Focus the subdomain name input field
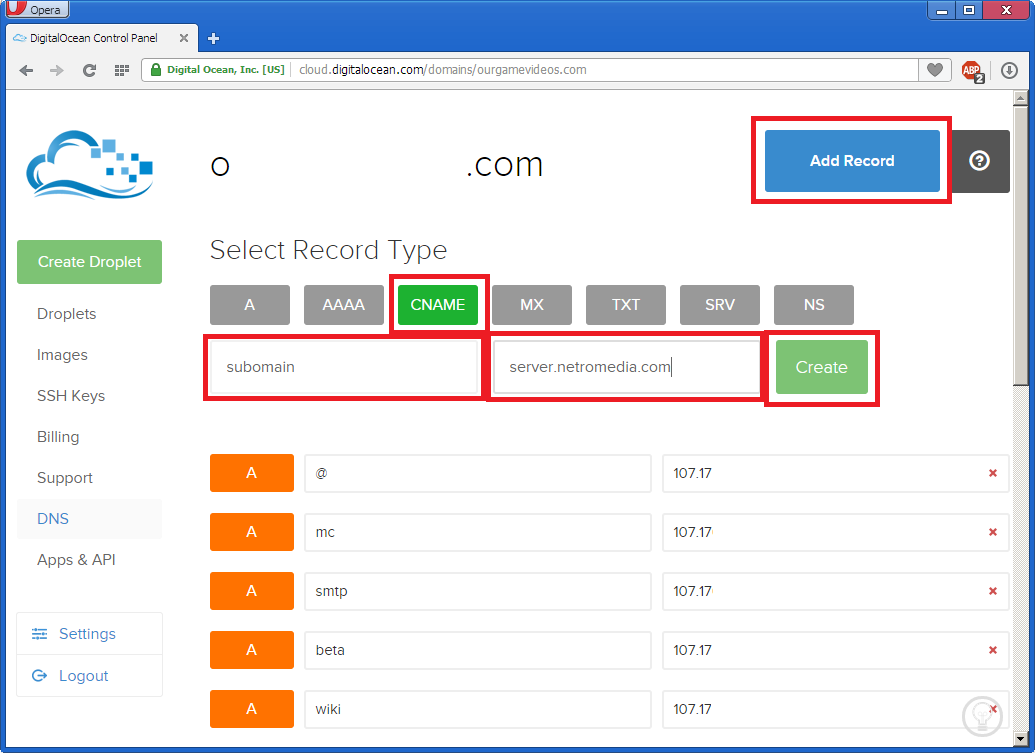The image size is (1035, 753). (x=344, y=367)
